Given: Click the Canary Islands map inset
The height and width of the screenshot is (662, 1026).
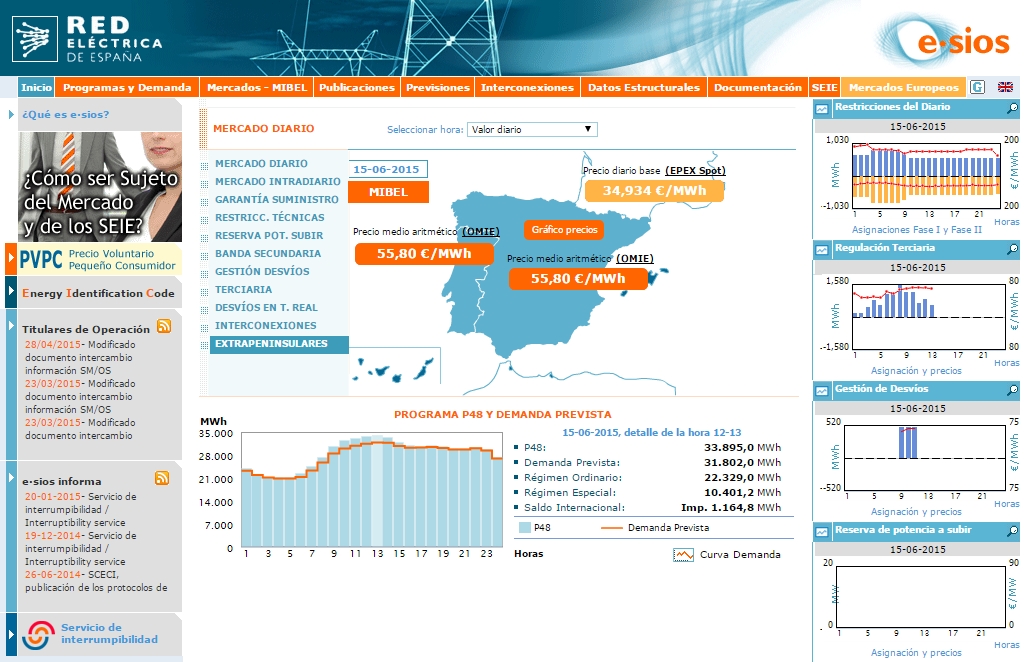Looking at the screenshot, I should pos(395,366).
